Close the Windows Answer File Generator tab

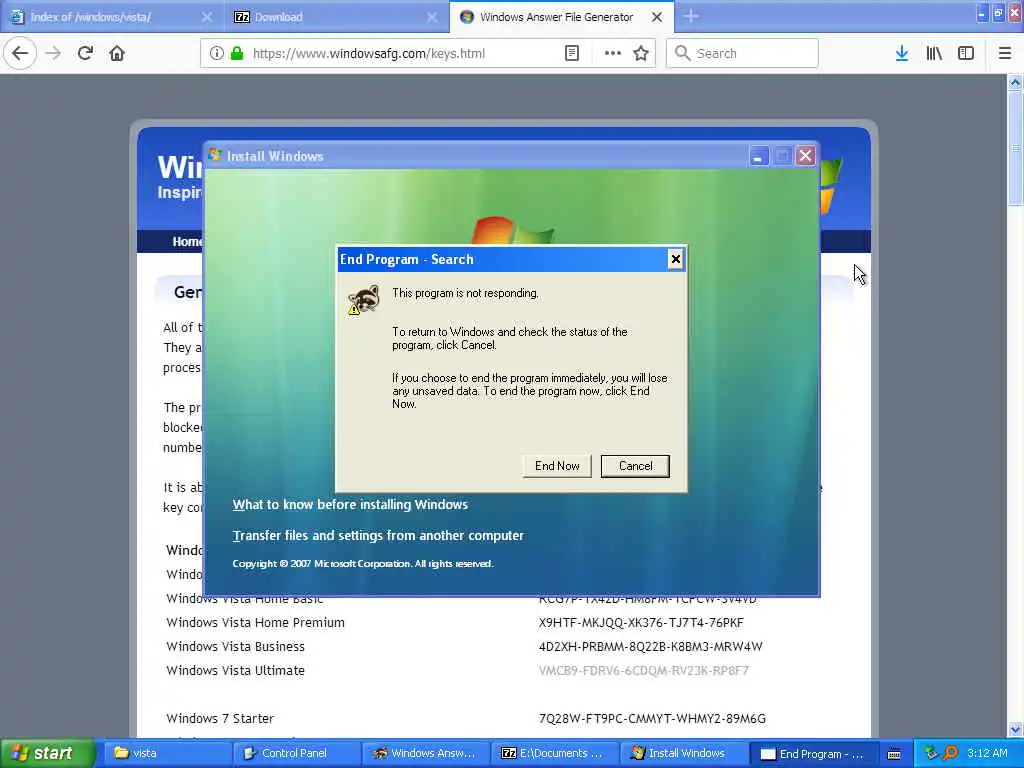(x=657, y=17)
